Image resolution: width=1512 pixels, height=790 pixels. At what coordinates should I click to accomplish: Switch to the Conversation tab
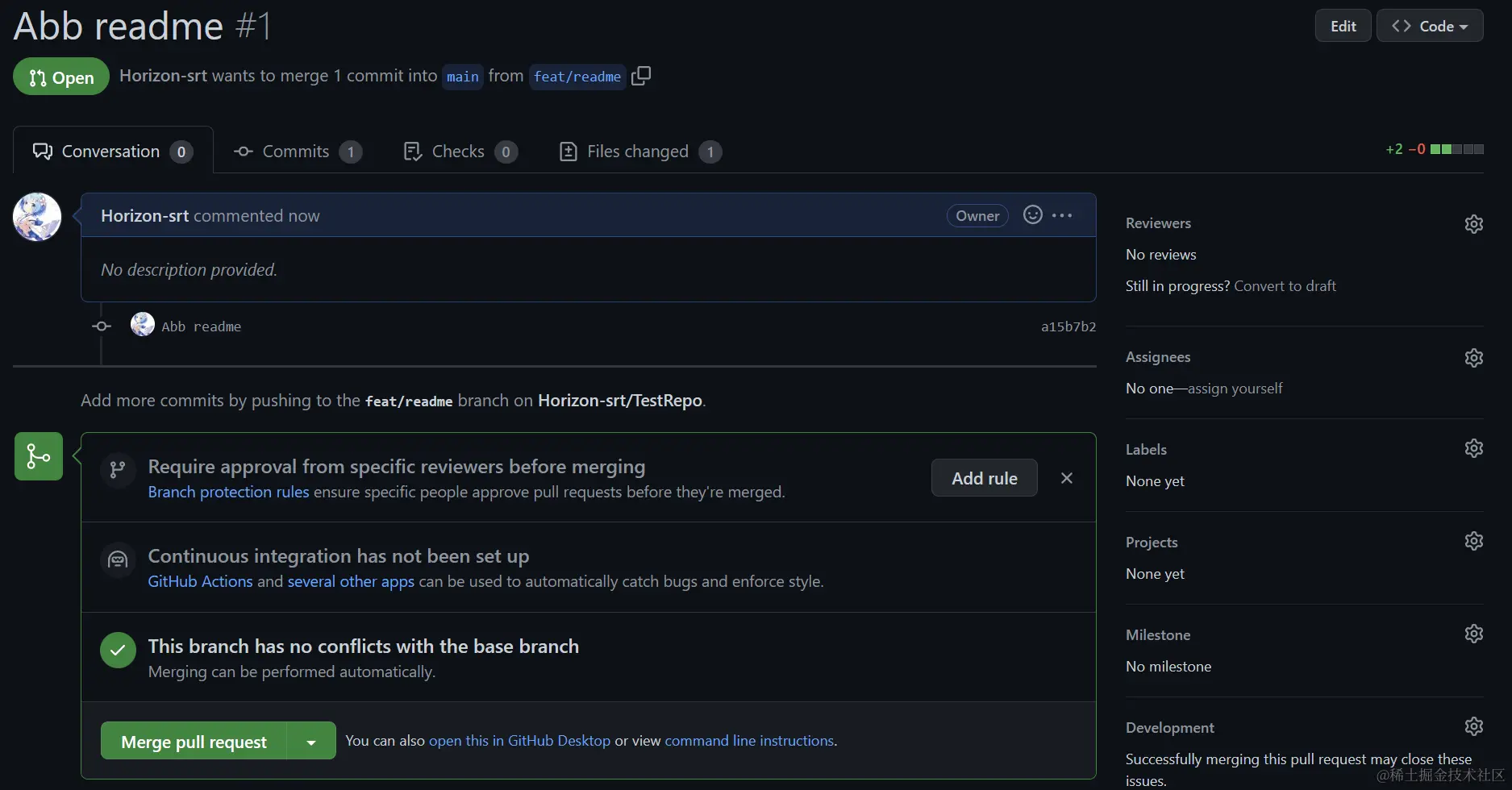[113, 151]
